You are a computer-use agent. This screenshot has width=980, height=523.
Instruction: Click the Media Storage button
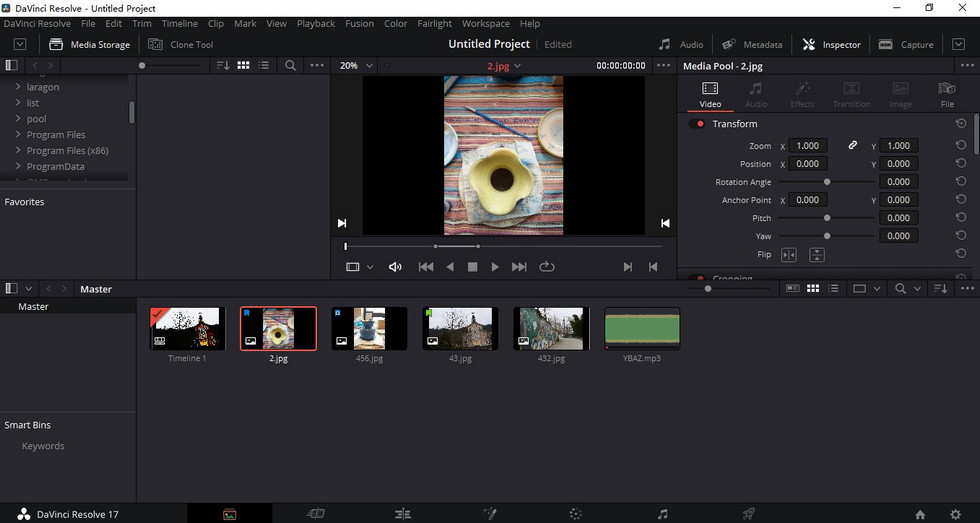point(89,44)
